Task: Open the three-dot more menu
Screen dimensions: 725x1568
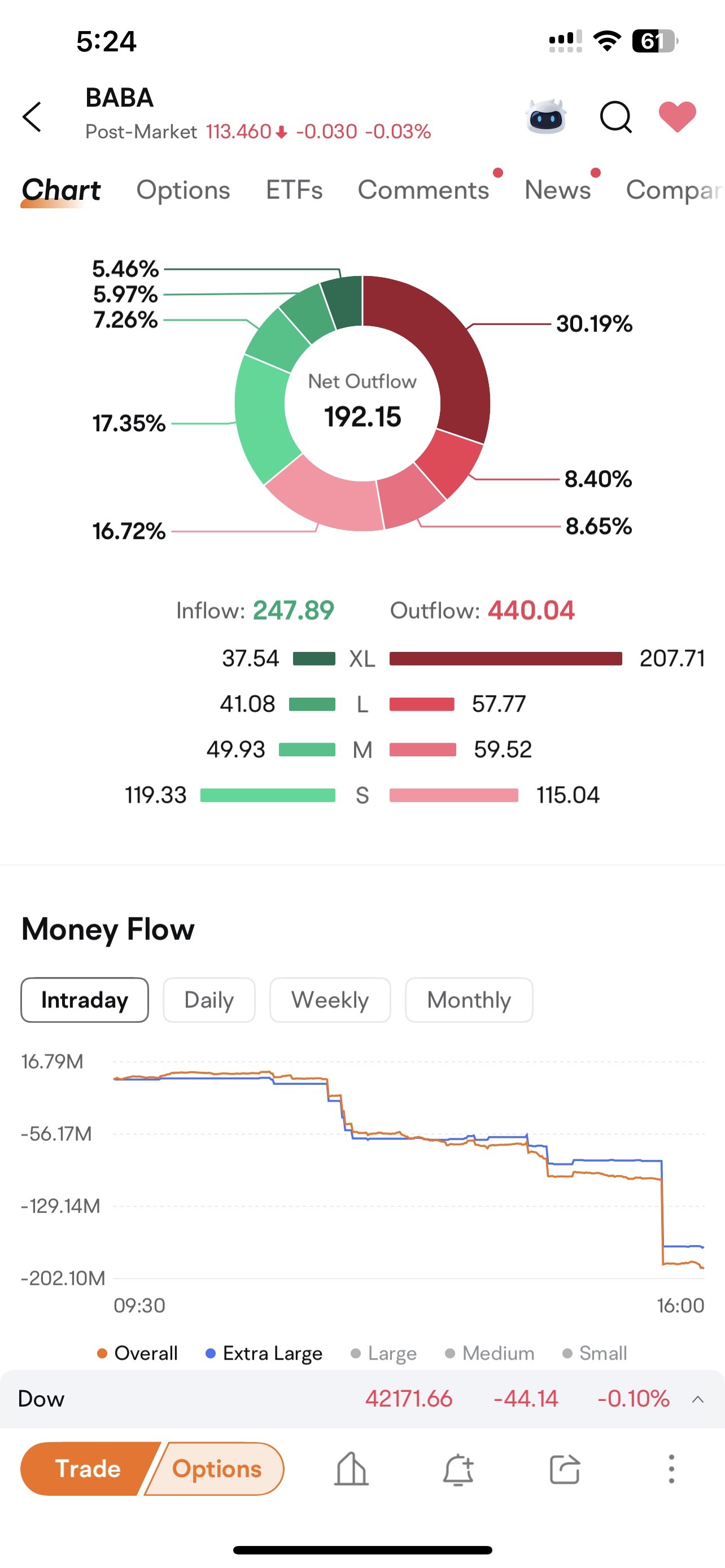Action: (671, 1469)
